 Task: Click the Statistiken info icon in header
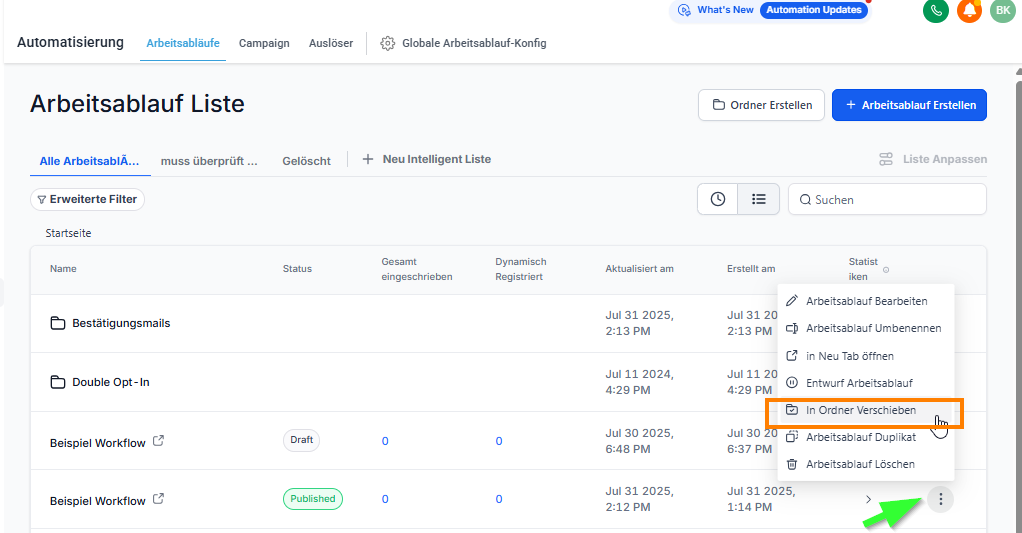886,270
